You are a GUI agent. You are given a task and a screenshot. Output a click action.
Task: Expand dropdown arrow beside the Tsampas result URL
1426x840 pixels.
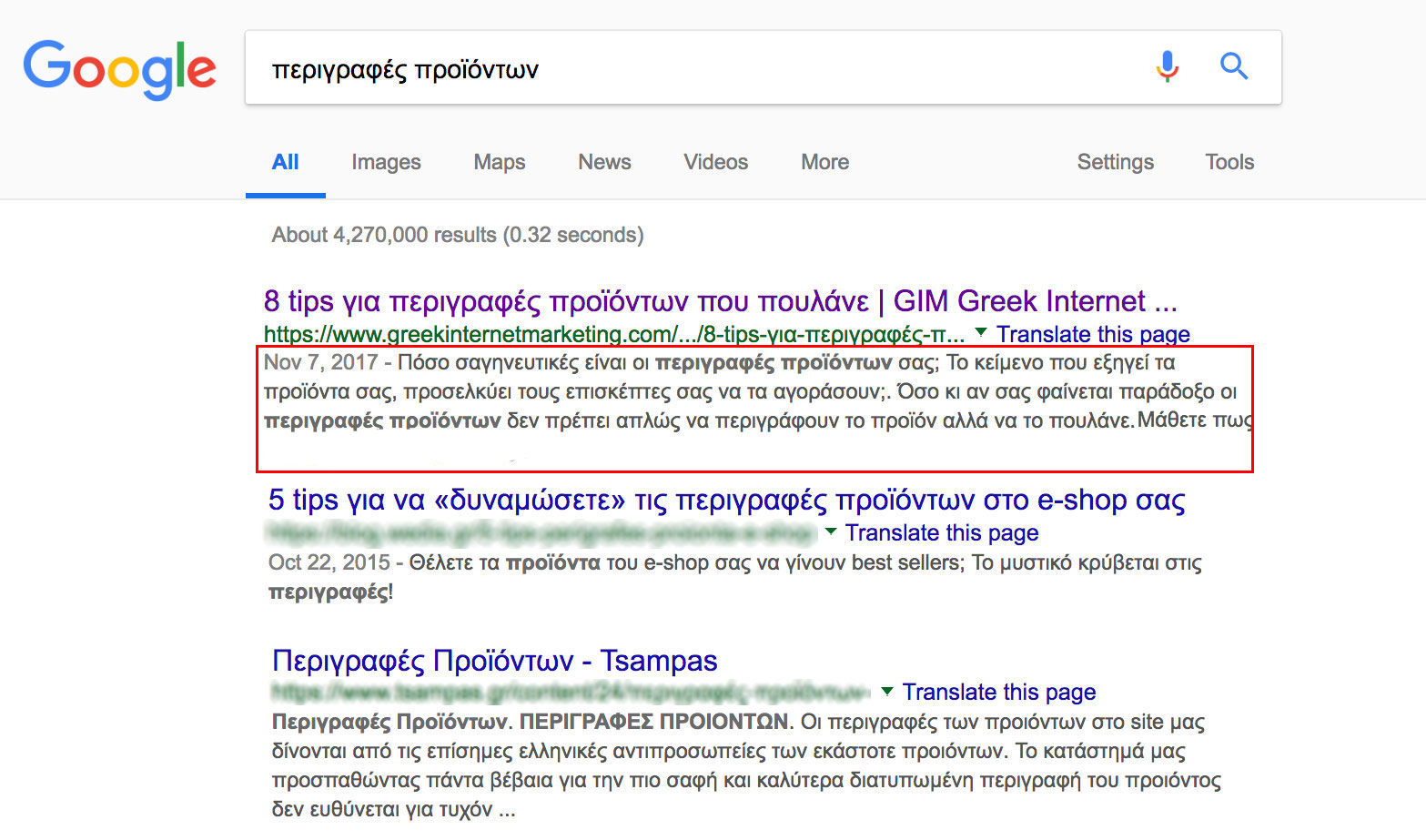point(887,691)
